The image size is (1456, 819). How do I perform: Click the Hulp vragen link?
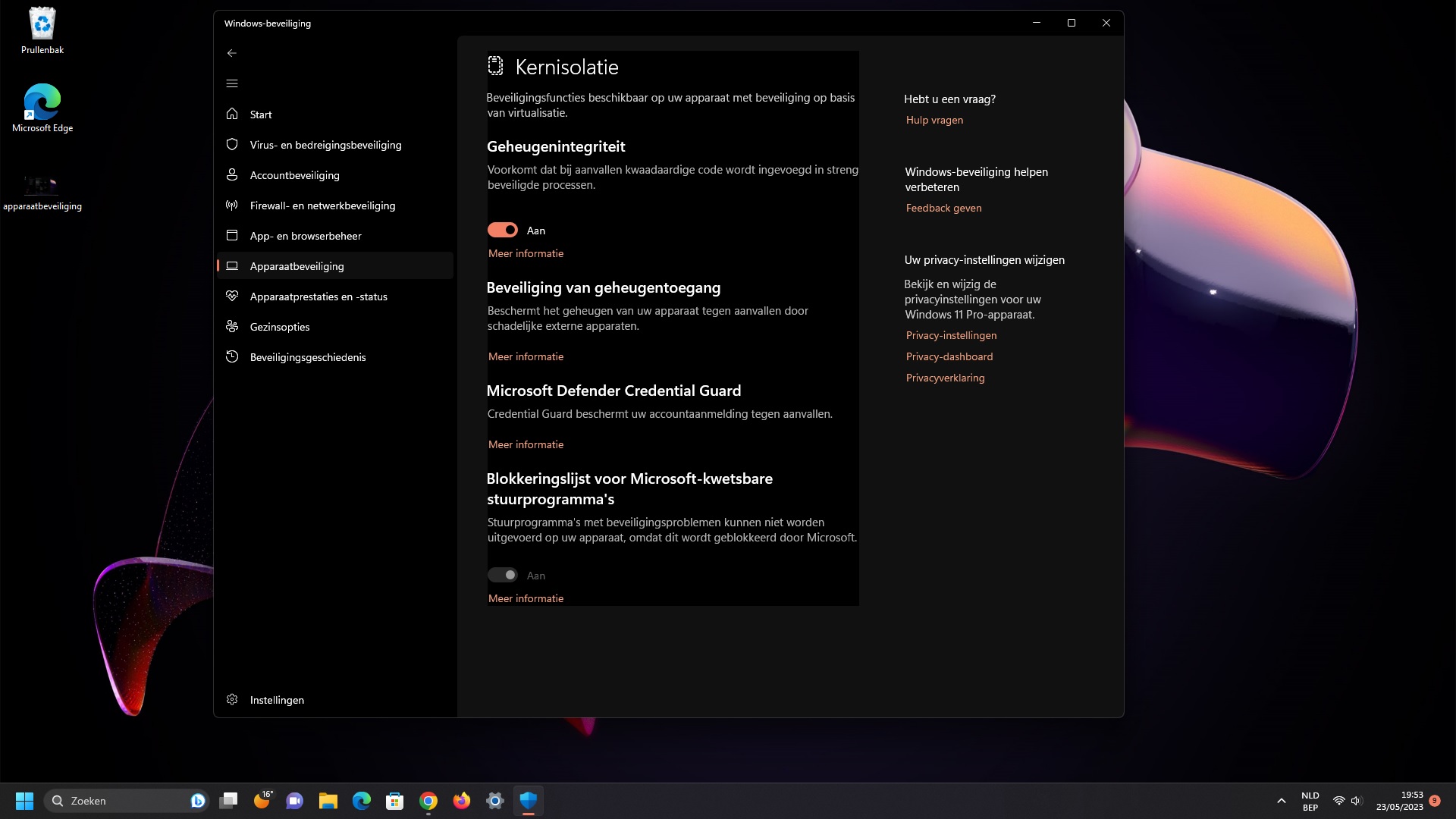(934, 120)
